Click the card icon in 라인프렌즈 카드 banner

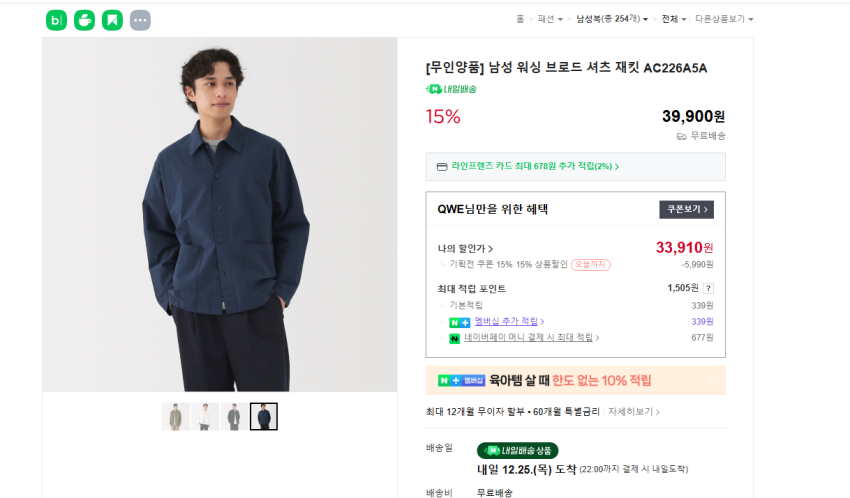(x=442, y=167)
